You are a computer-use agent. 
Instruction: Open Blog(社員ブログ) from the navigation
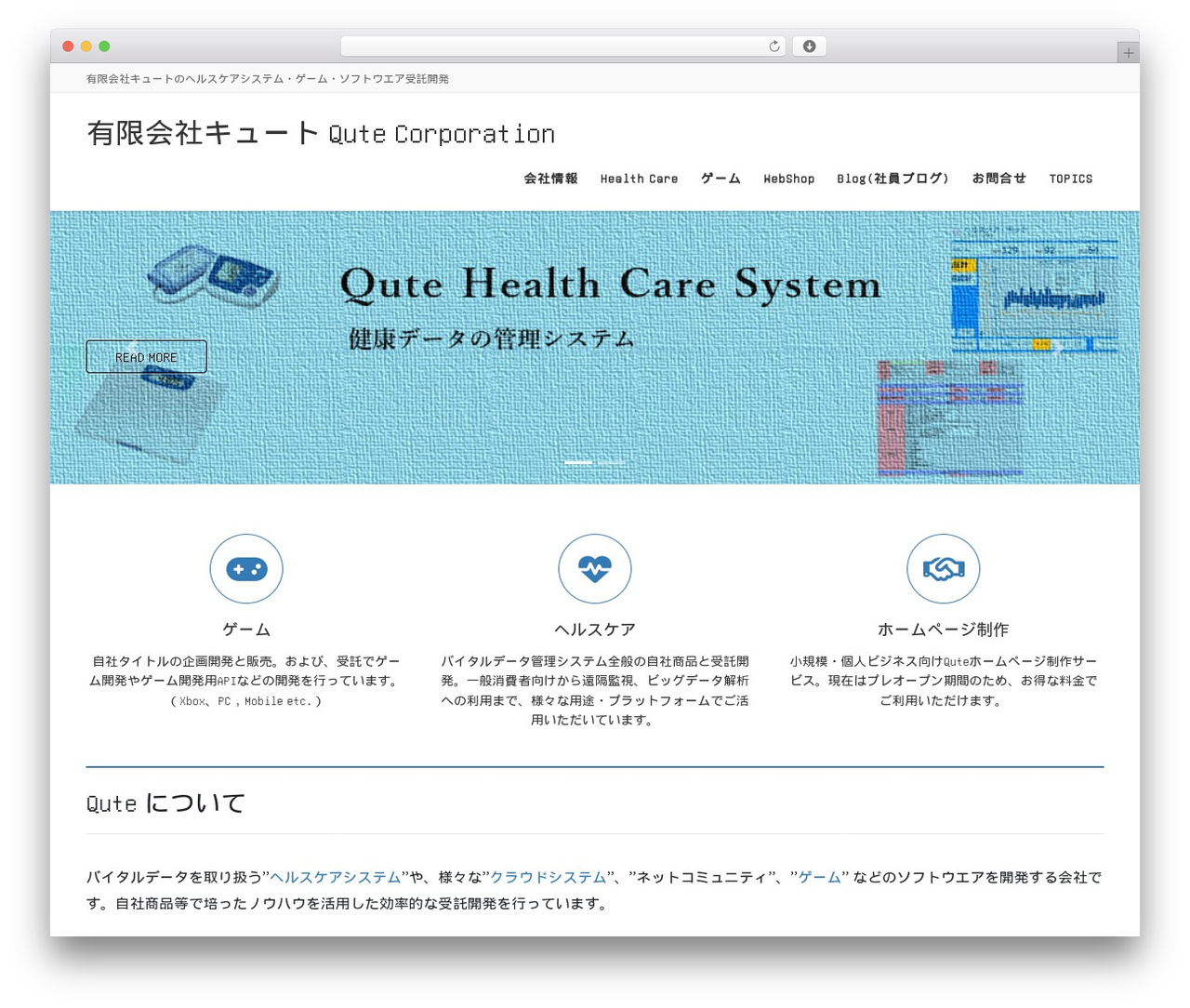(892, 179)
